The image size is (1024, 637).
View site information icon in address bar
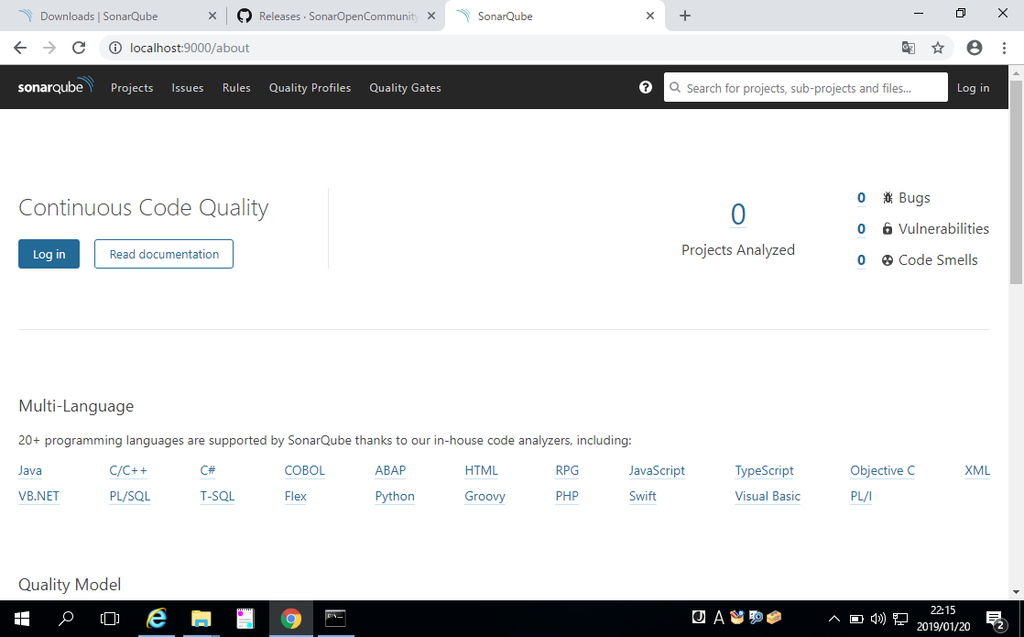115,48
